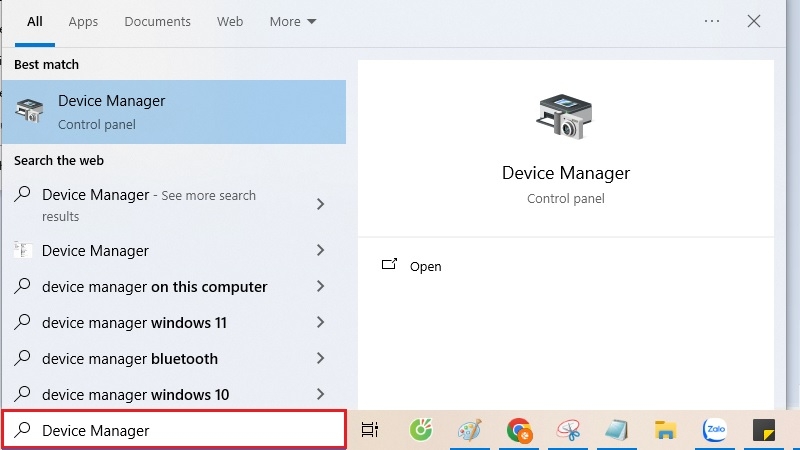Expand arrow for 'device manager on this computer'

(x=320, y=286)
